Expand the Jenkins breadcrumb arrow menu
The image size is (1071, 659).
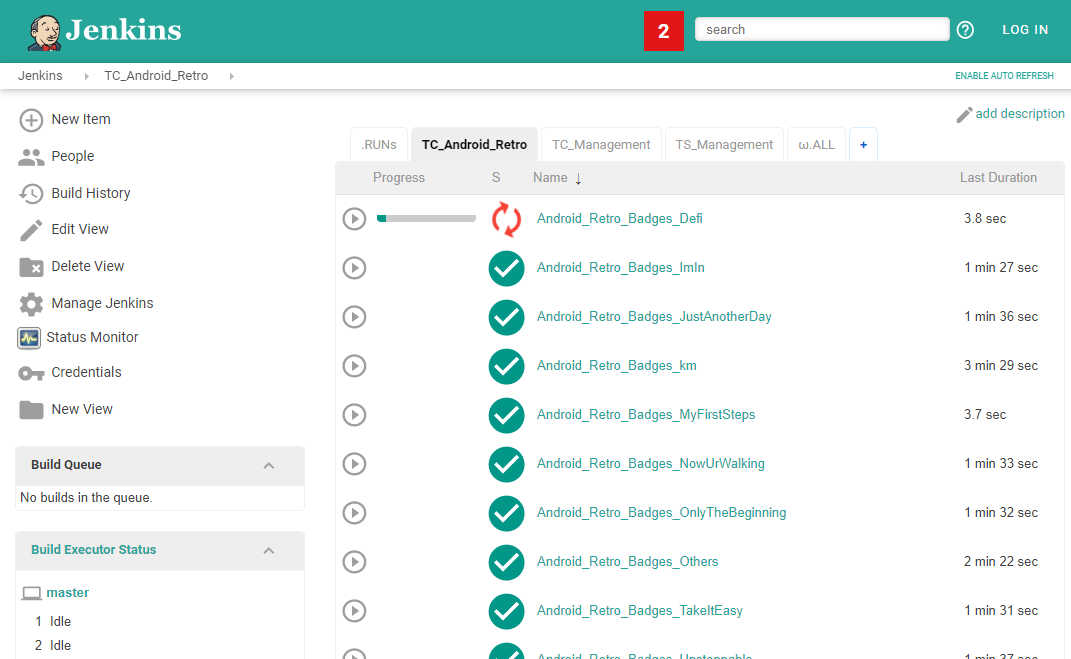(x=87, y=76)
